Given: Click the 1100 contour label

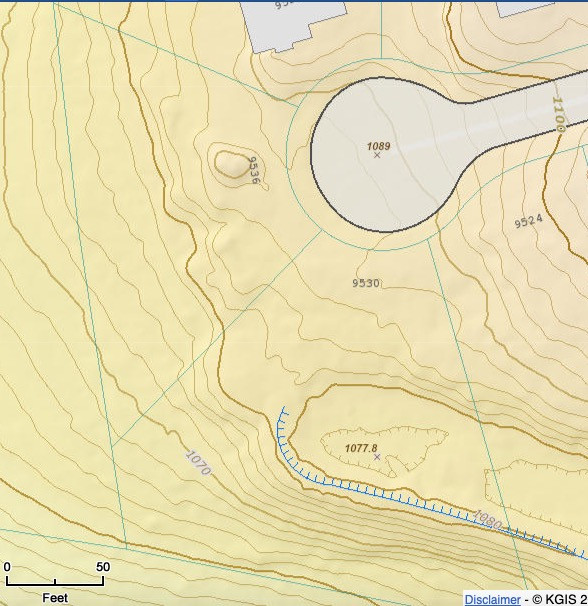Looking at the screenshot, I should [559, 115].
